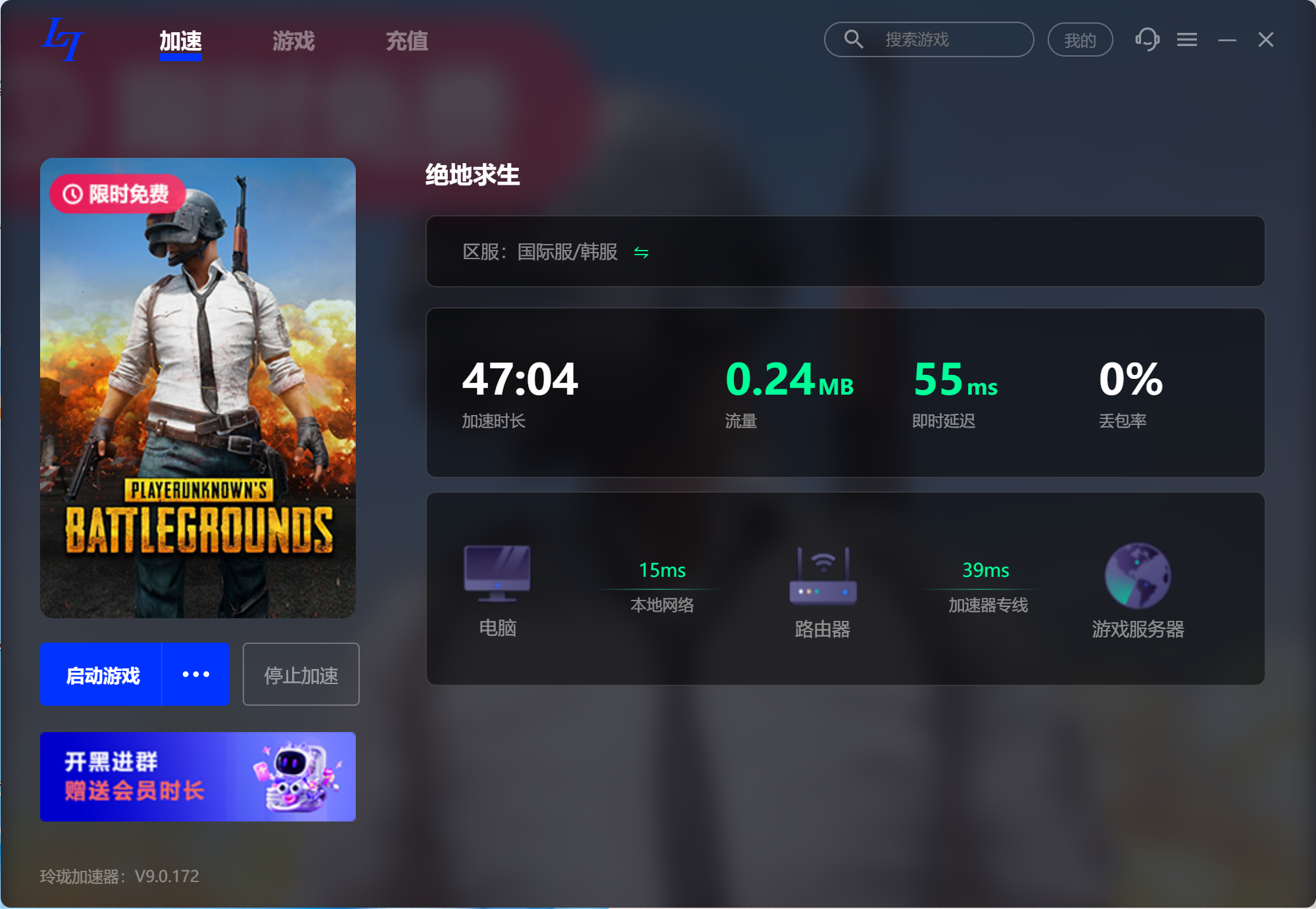The image size is (1316, 909).
Task: Click the 路由器 router icon
Action: click(823, 576)
